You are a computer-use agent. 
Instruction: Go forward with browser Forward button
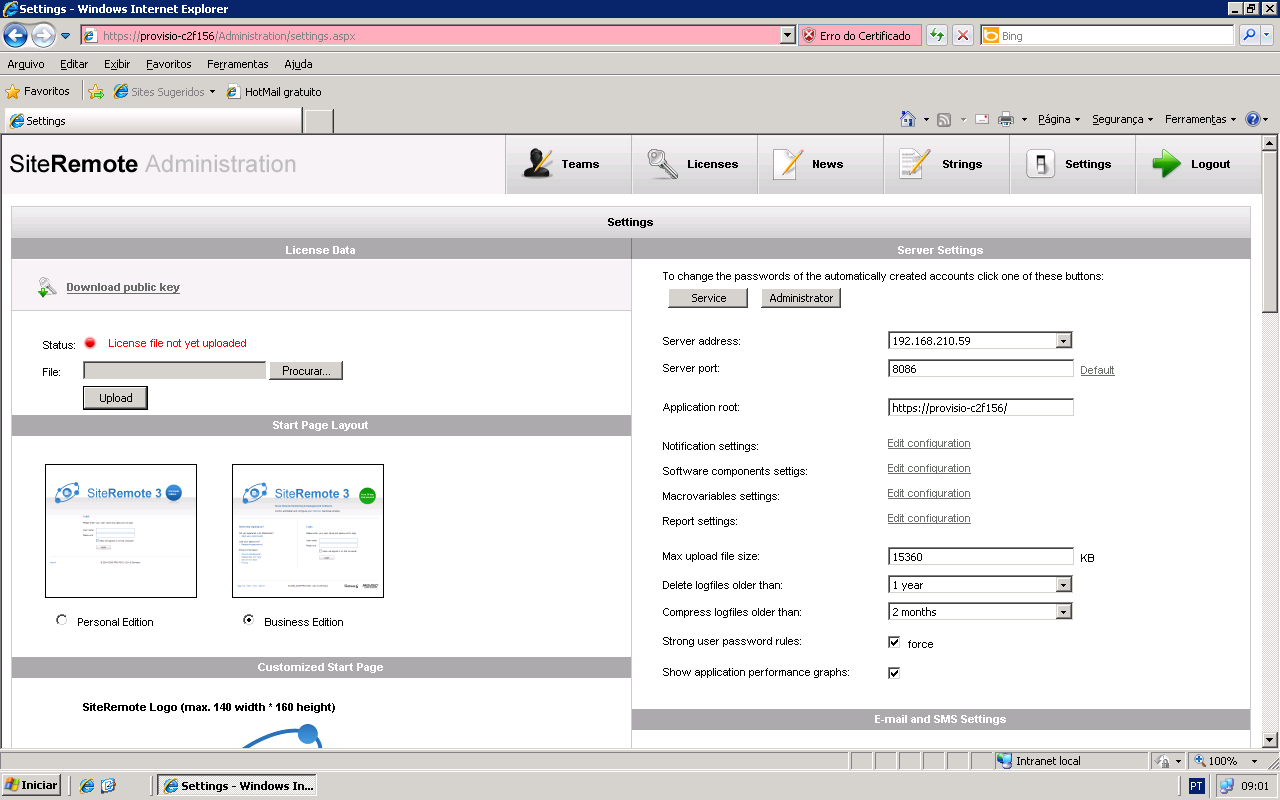coord(43,36)
